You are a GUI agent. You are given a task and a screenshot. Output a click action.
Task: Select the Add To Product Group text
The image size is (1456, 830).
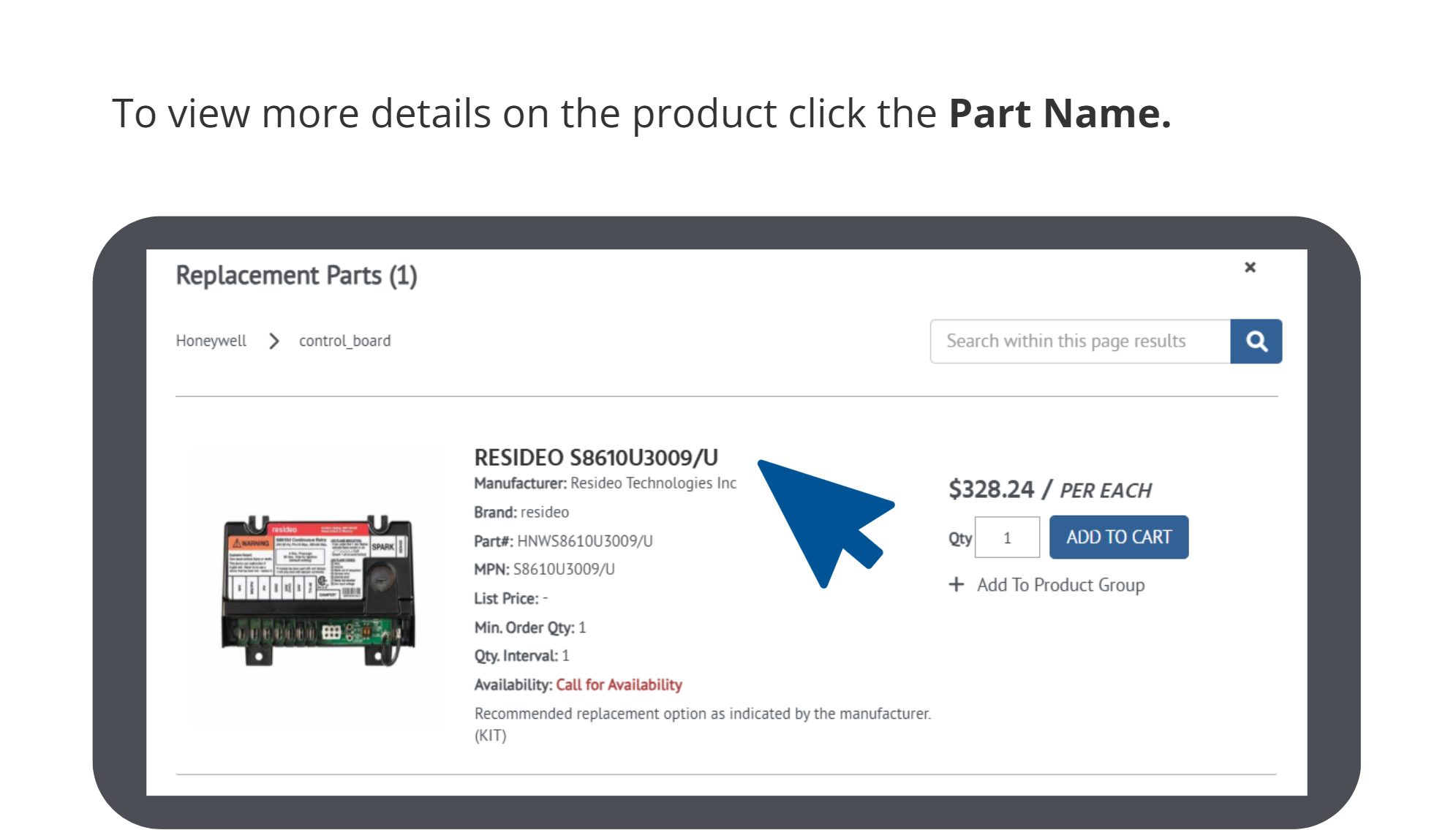click(1060, 585)
